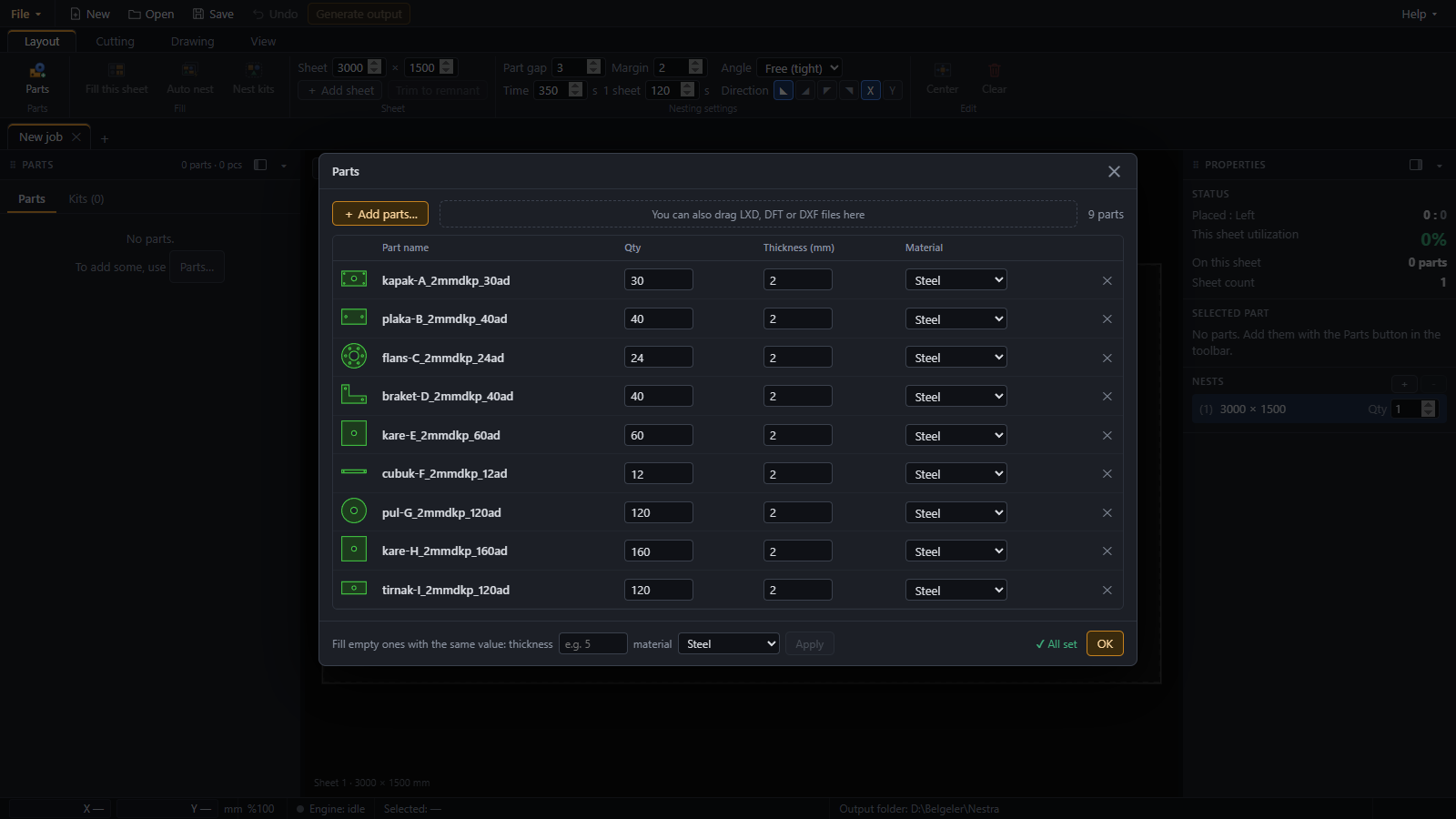
Task: Open the fill-empty material dropdown
Action: 728,643
